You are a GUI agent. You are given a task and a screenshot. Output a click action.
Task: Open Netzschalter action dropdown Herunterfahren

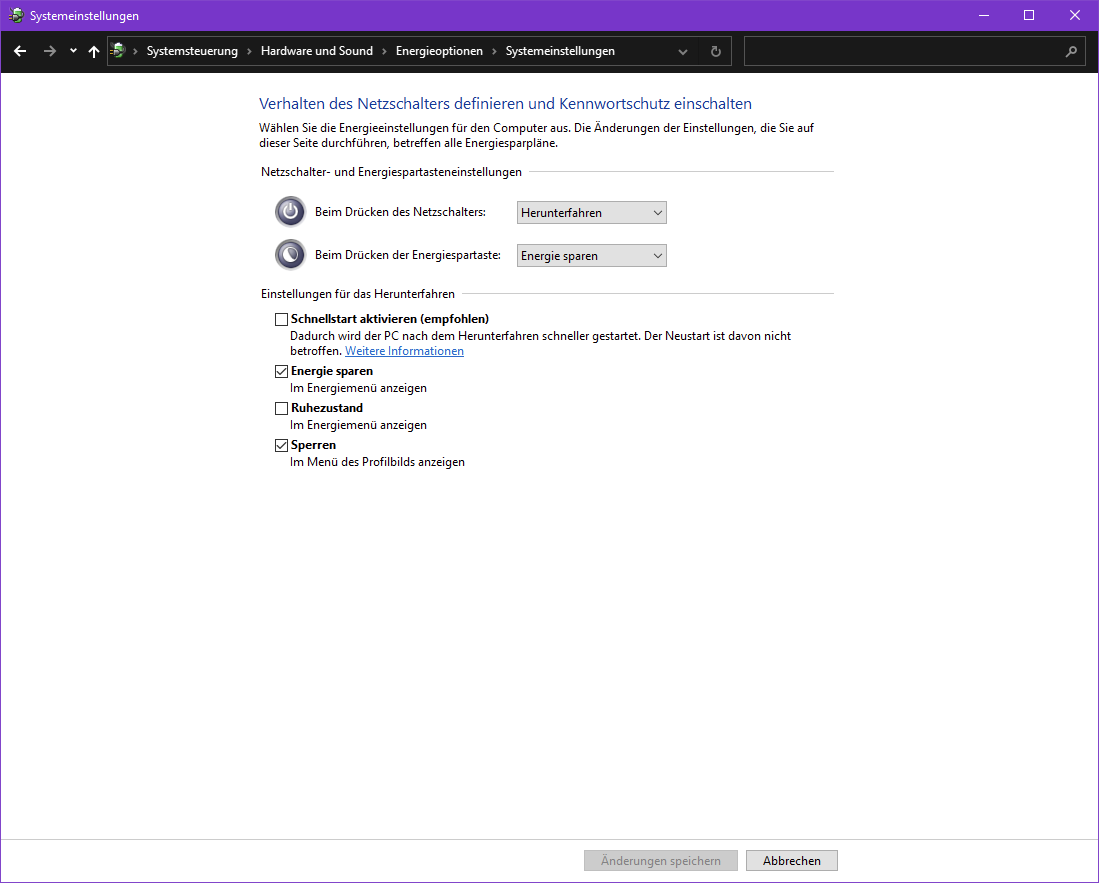click(592, 212)
